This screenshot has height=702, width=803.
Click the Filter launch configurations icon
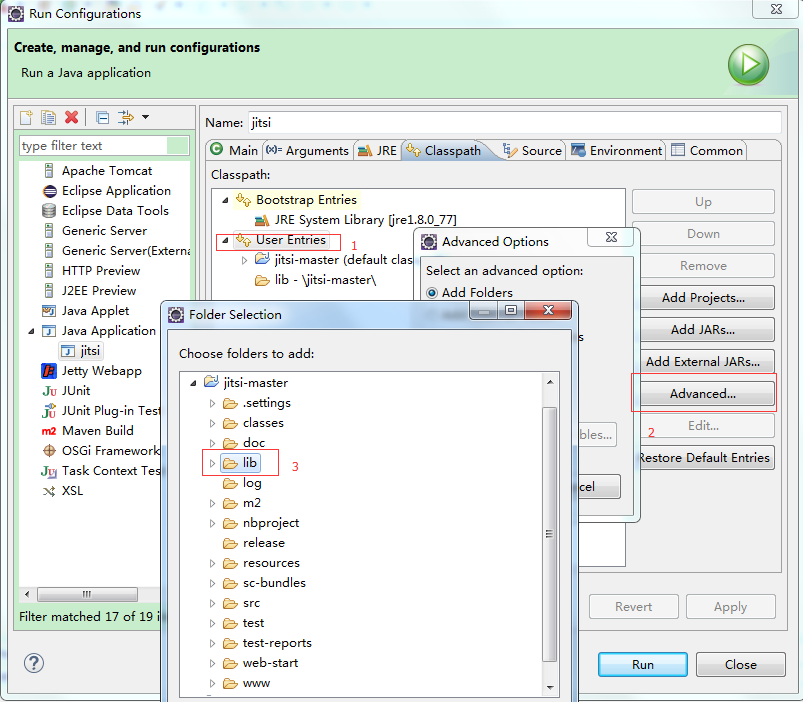[x=125, y=117]
